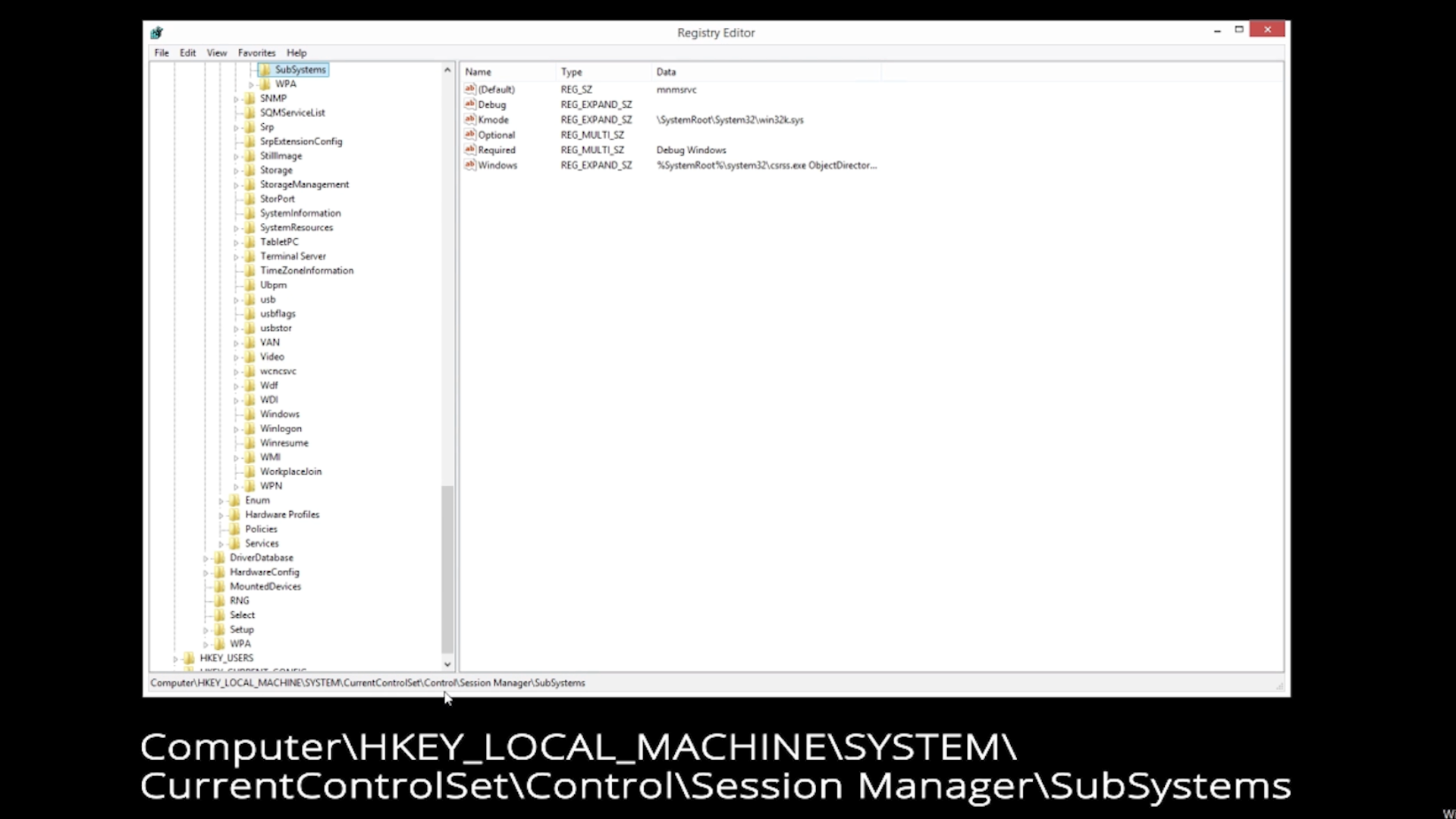Expand the Enum key node

(x=221, y=501)
